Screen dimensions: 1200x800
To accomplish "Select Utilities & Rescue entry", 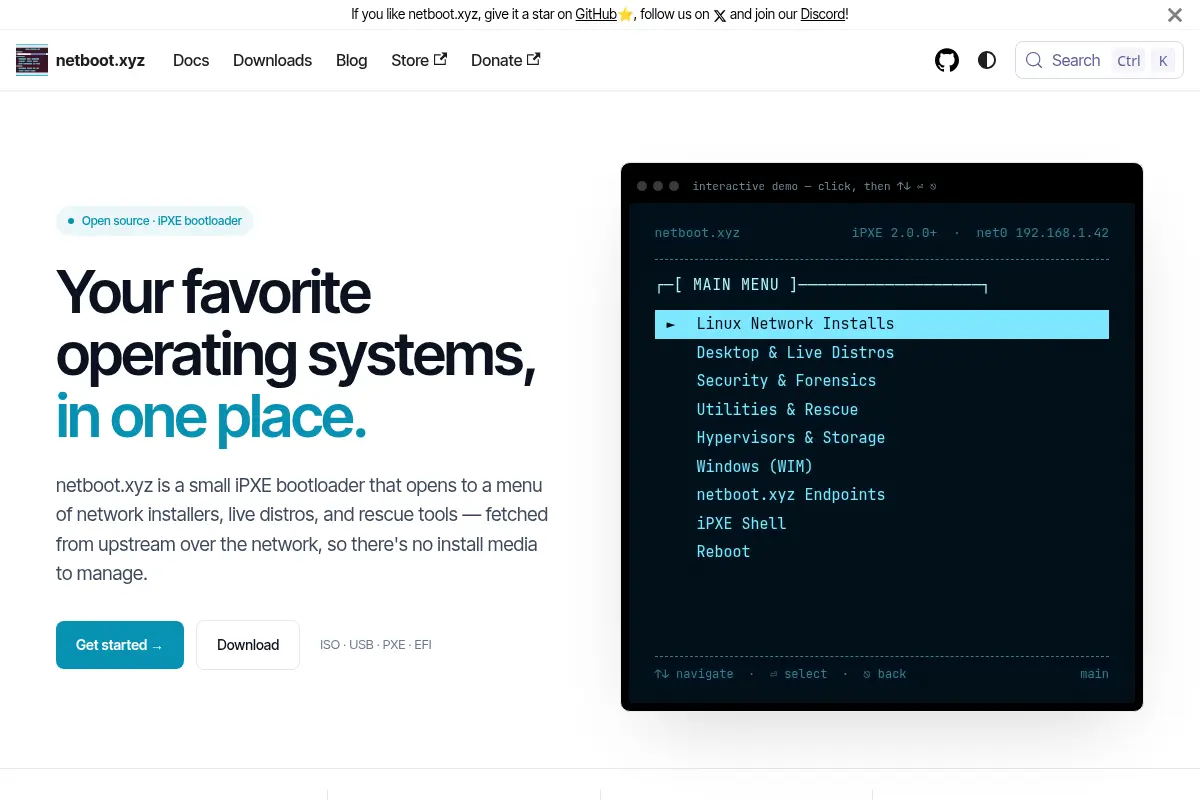I will tap(777, 409).
